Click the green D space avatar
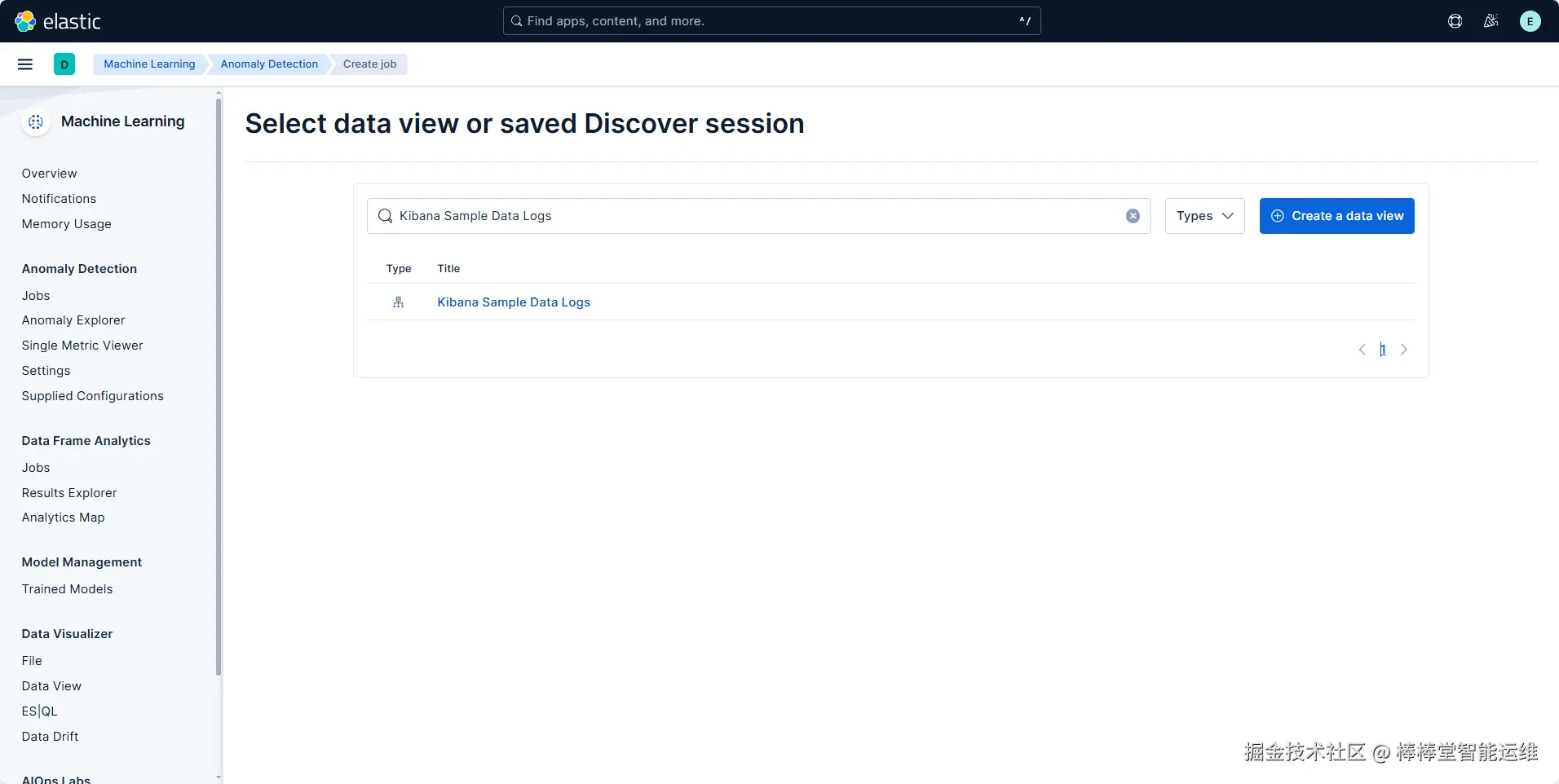Screen dimensions: 1559x784 [x=64, y=64]
